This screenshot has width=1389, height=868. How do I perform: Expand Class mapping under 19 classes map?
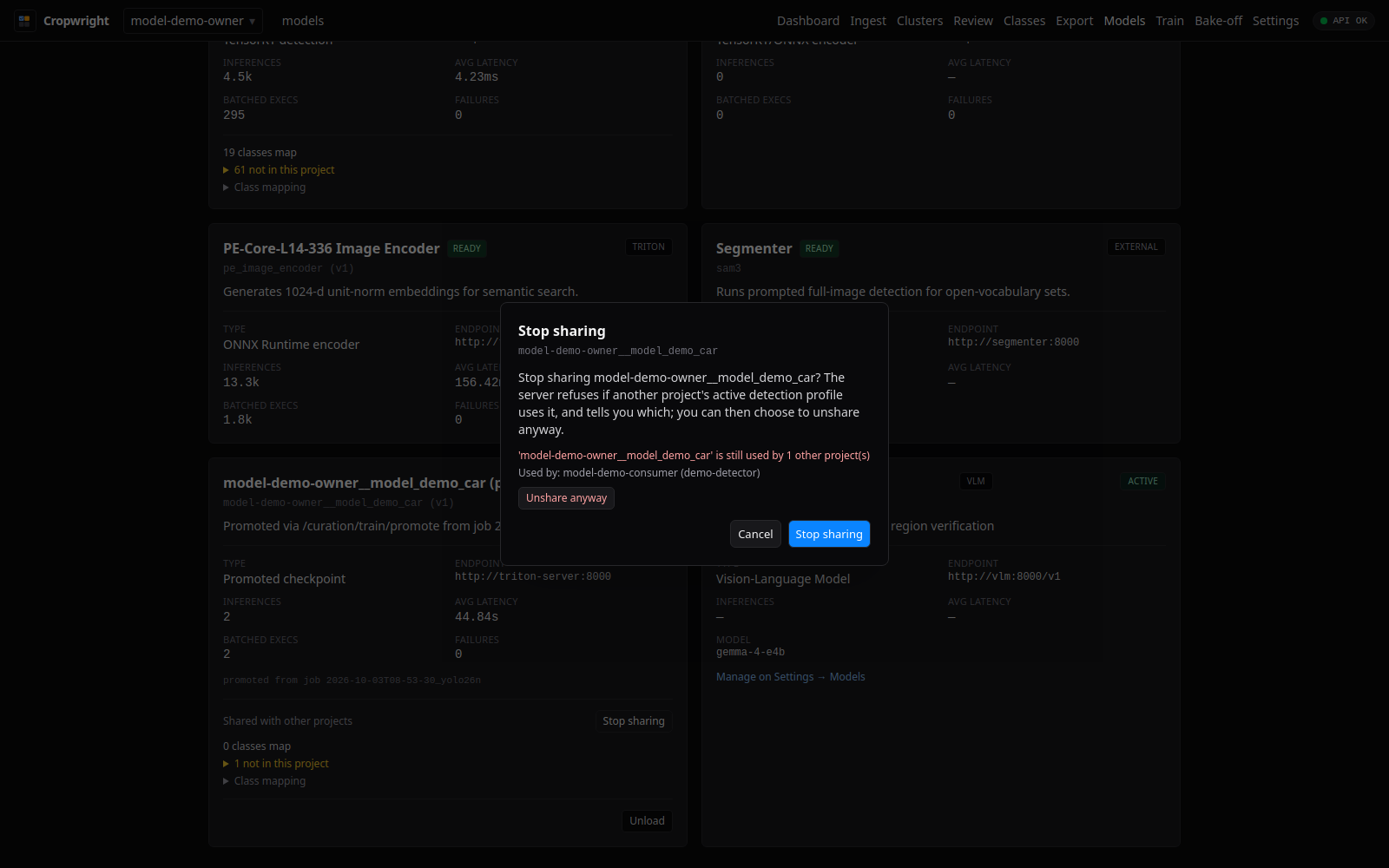pos(265,187)
